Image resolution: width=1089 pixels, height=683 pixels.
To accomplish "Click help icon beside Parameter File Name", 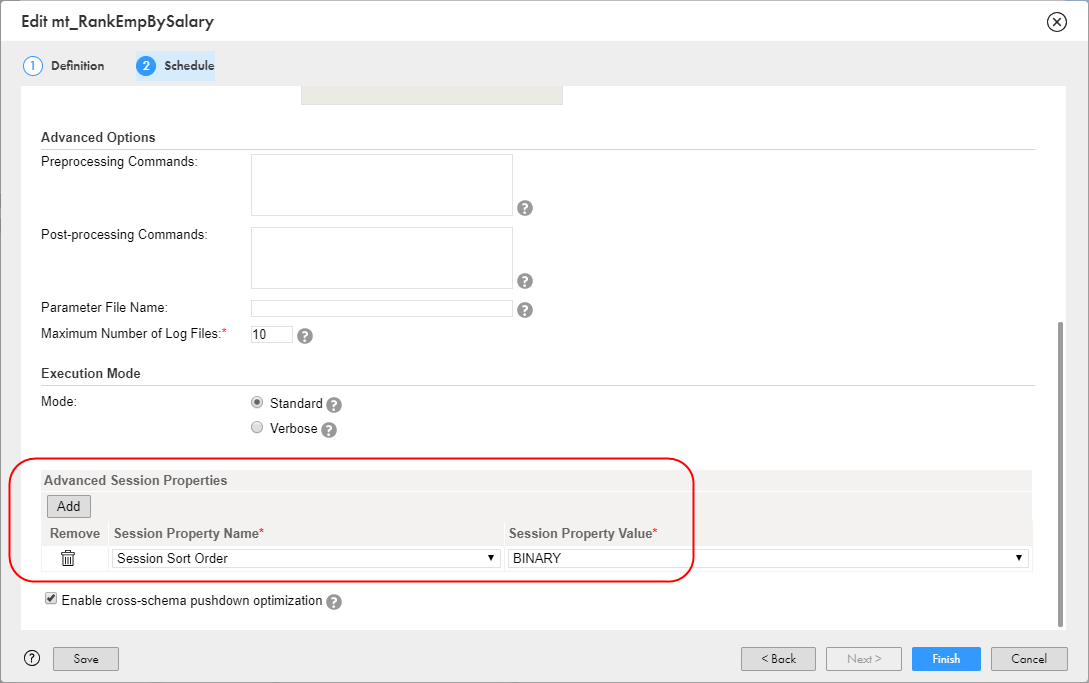I will pos(525,310).
